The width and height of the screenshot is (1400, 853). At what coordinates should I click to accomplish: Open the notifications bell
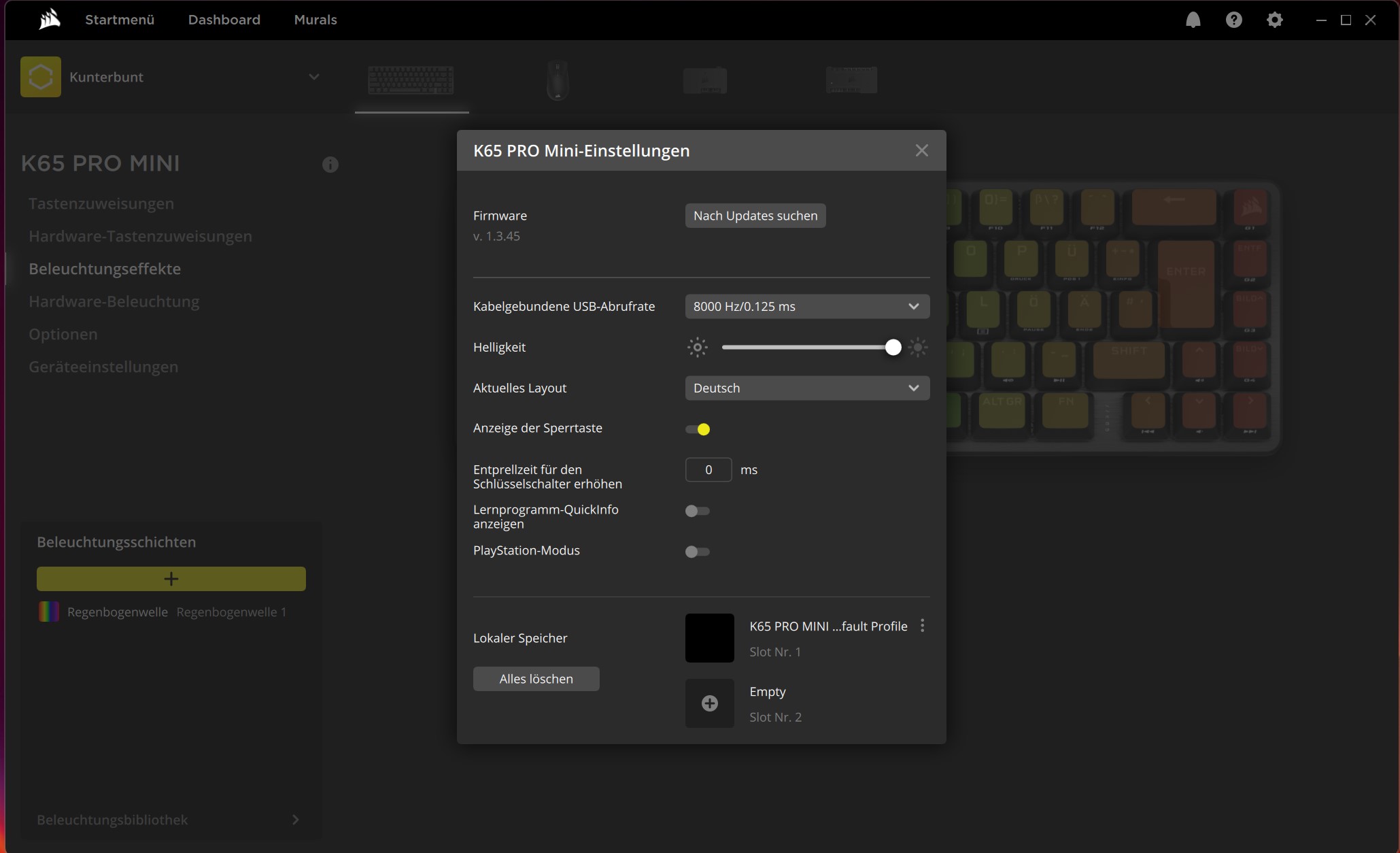click(x=1193, y=20)
